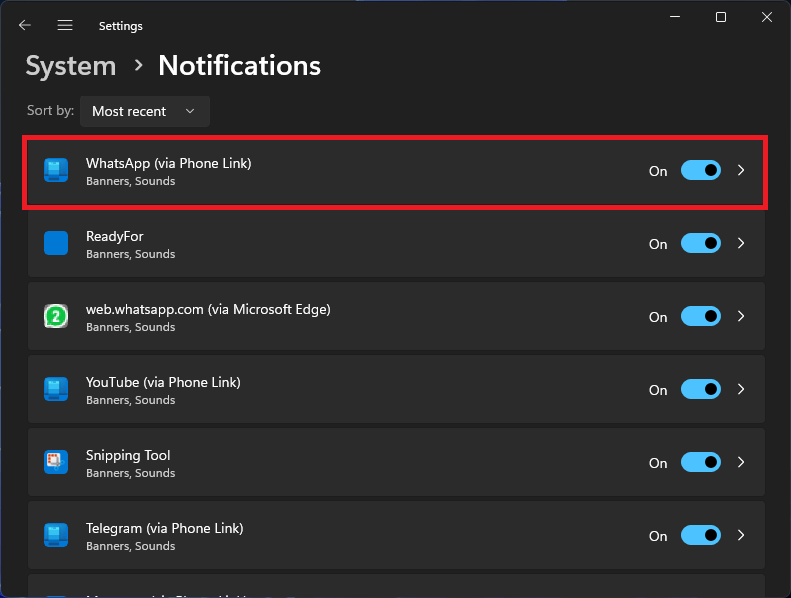Click "Banners, Sounds" under YouTube

coord(131,400)
